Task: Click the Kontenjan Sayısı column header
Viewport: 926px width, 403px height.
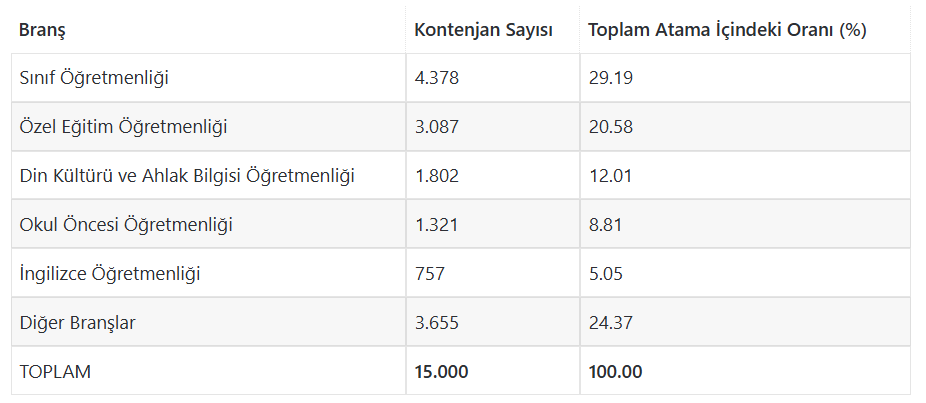Action: coord(483,30)
